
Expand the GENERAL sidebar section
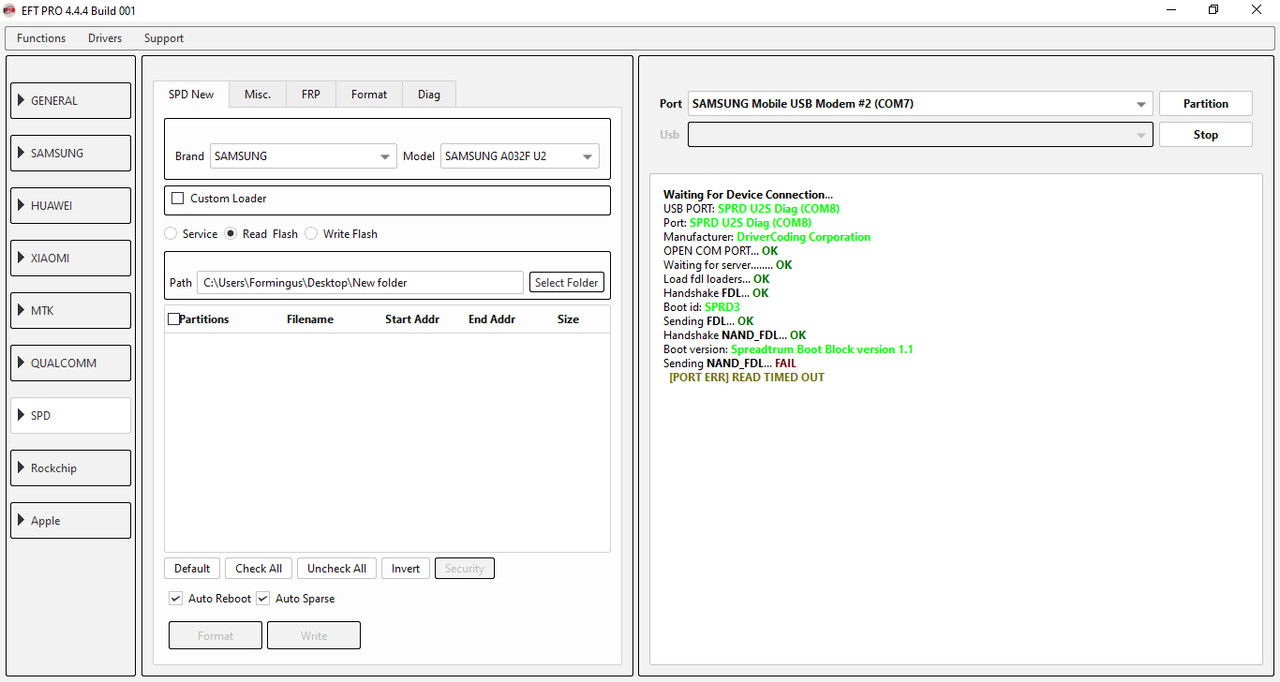[71, 101]
